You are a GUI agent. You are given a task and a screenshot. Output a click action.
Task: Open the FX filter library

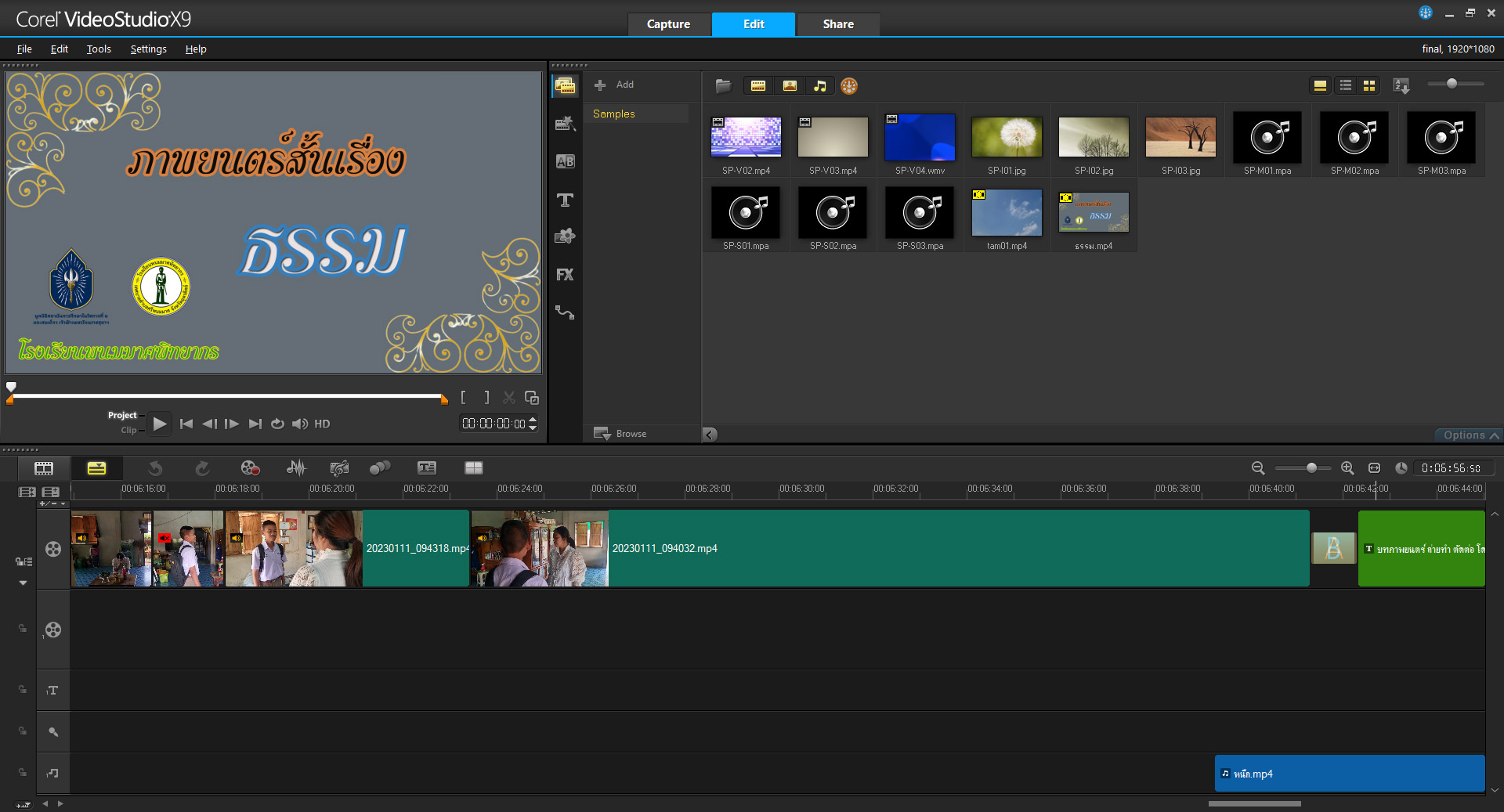point(565,275)
